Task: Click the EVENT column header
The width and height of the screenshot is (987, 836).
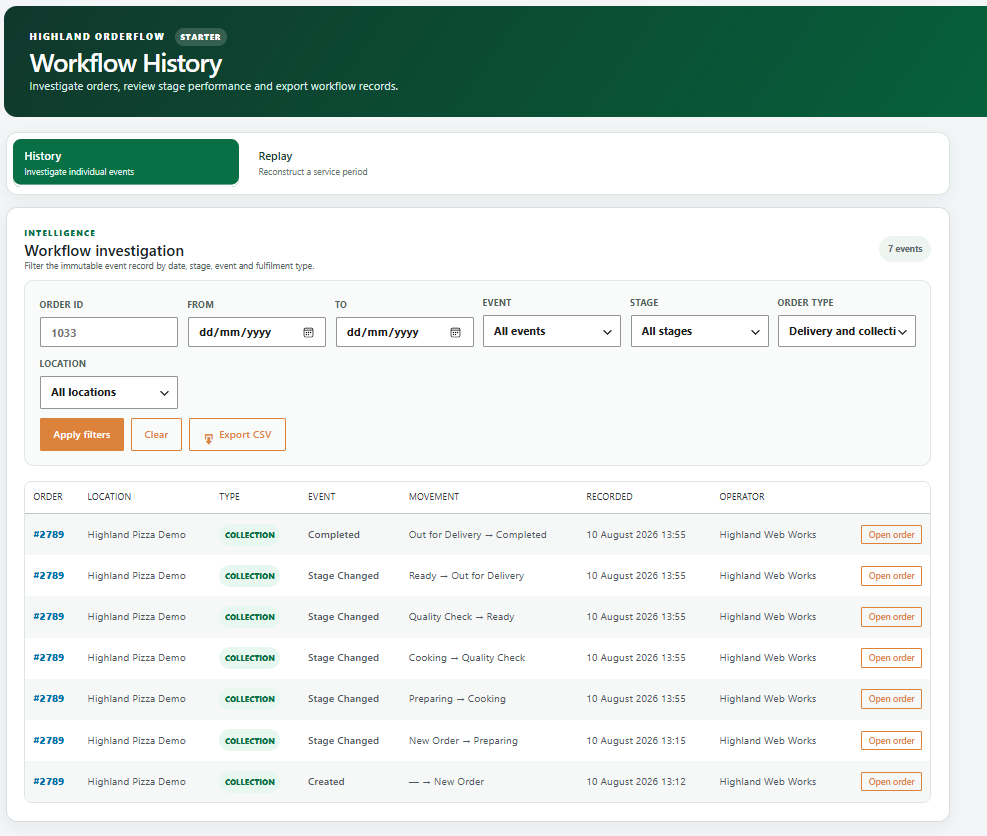Action: pyautogui.click(x=322, y=497)
